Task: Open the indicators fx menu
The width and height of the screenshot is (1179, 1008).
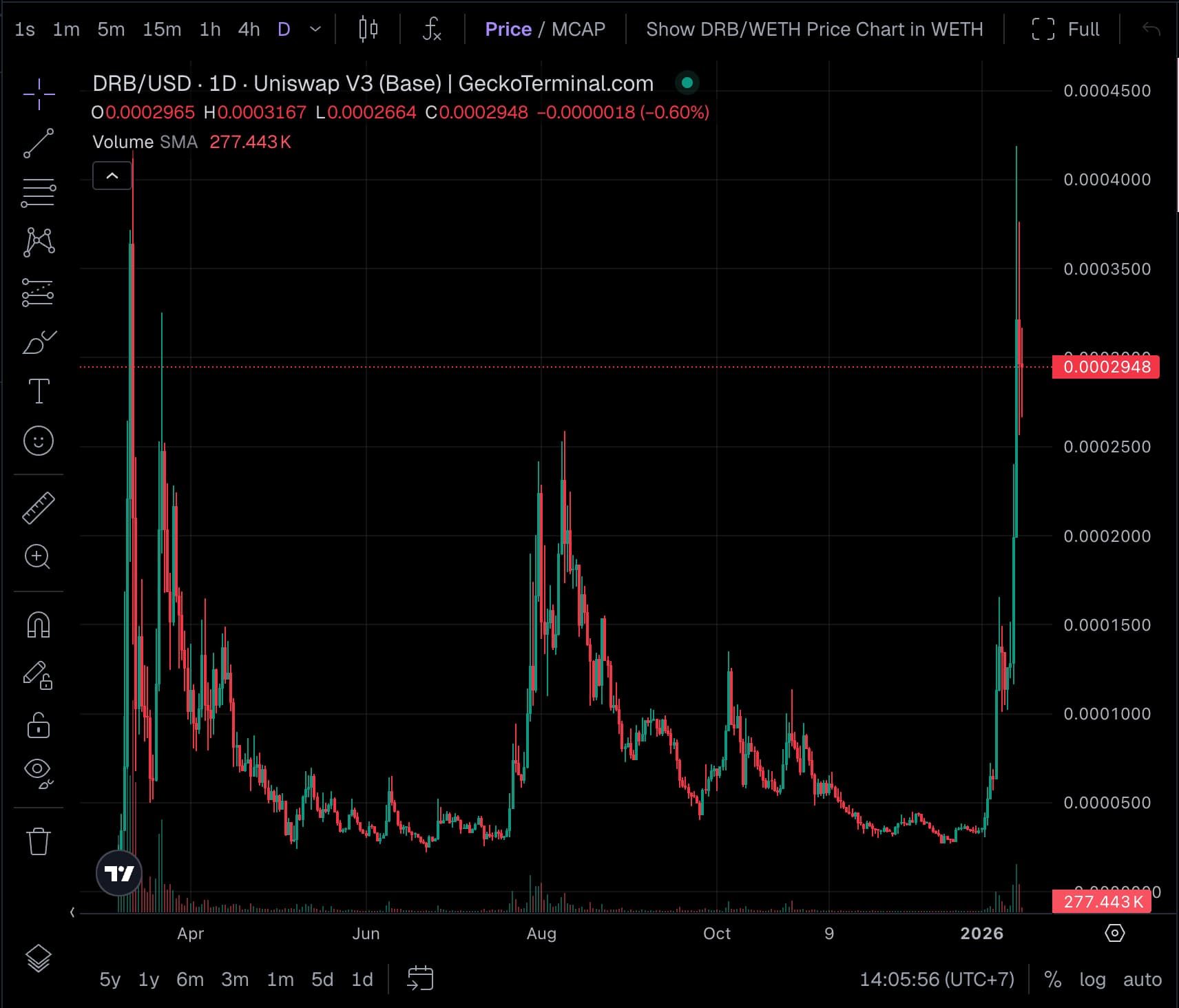Action: click(x=431, y=30)
